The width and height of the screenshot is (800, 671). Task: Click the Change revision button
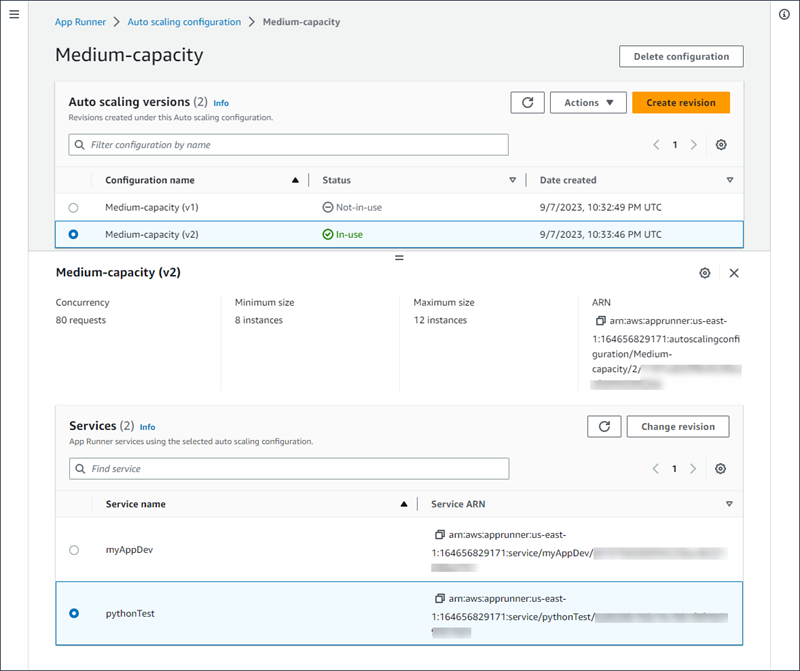pyautogui.click(x=677, y=426)
